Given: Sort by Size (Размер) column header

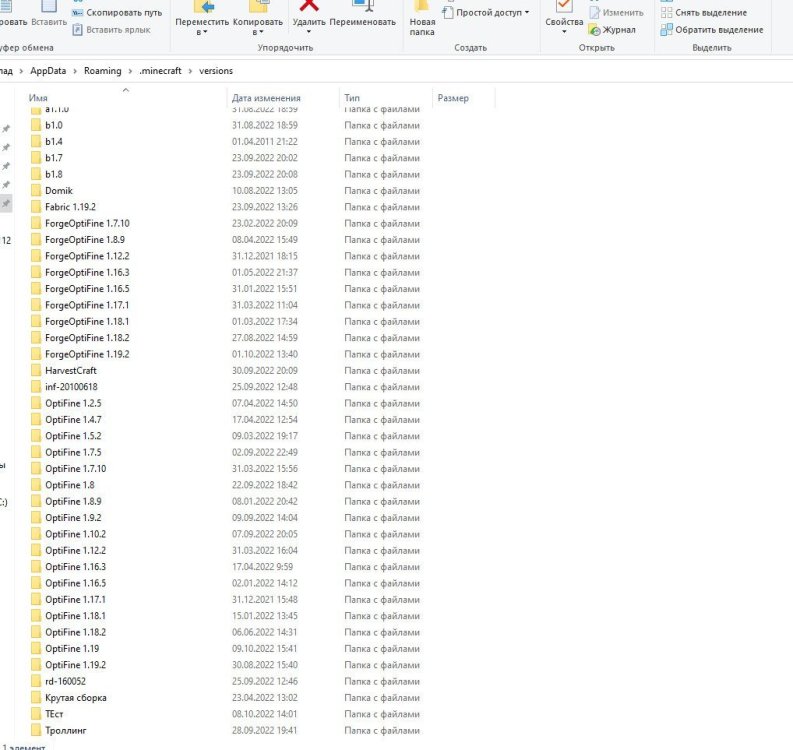Looking at the screenshot, I should (x=453, y=98).
